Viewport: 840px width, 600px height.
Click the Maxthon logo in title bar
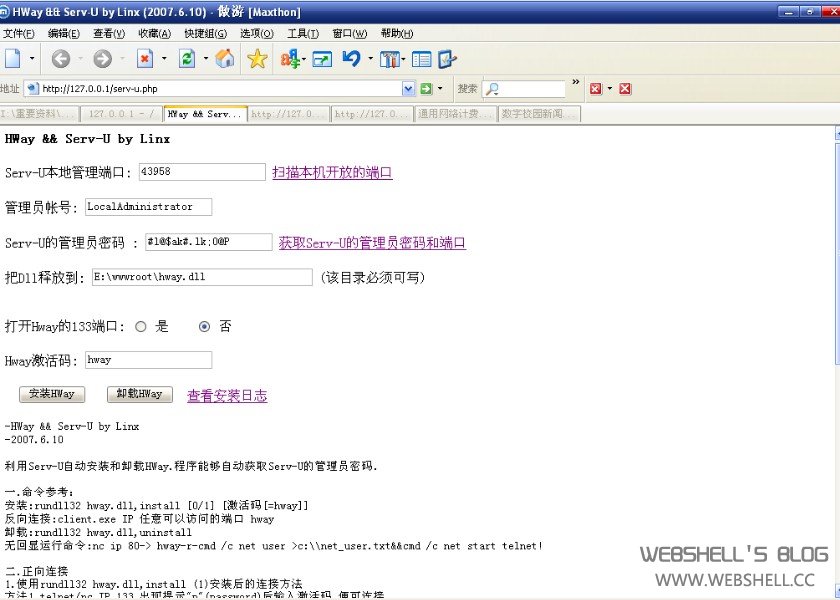click(x=4, y=11)
